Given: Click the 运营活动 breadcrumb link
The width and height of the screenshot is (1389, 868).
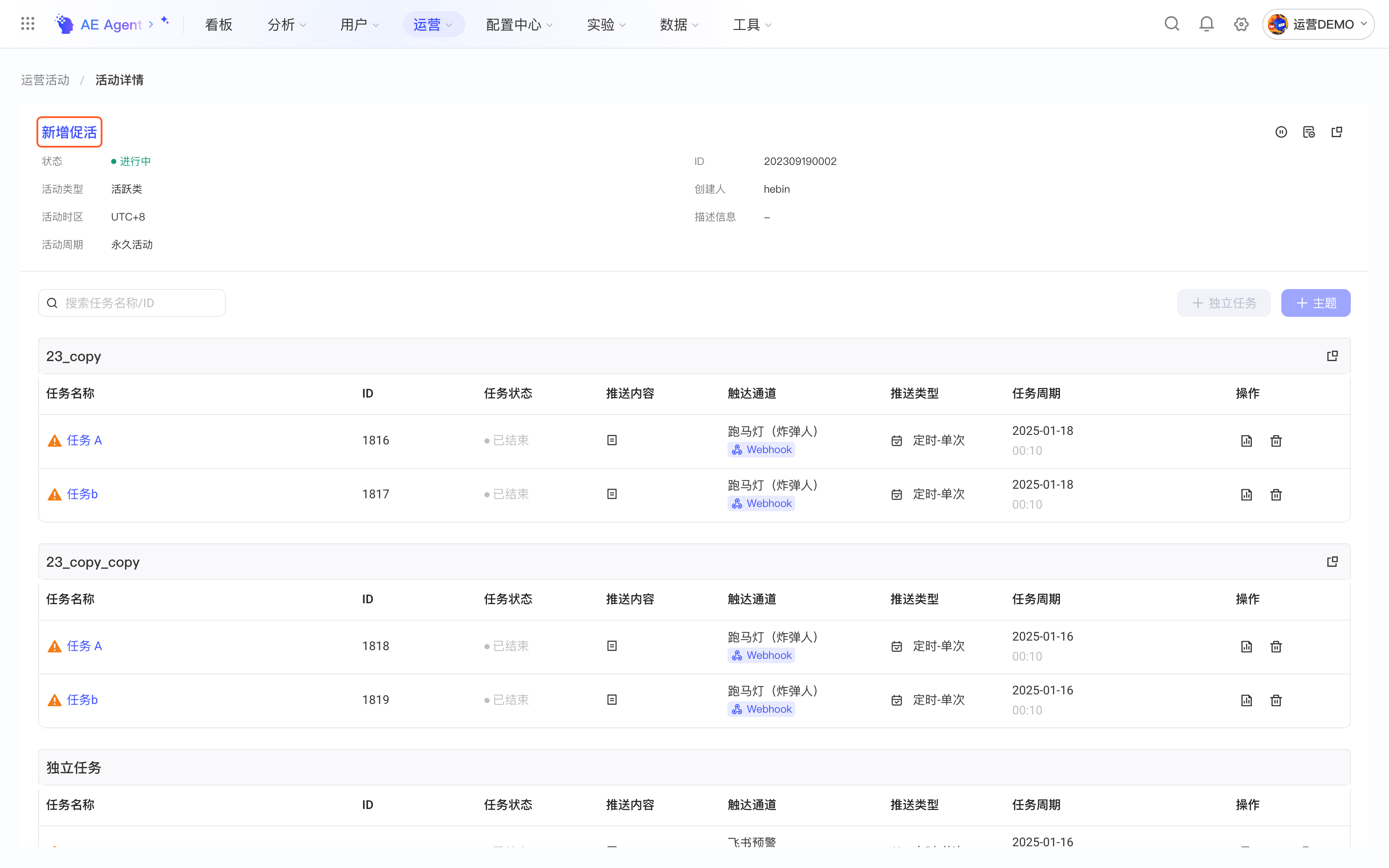Looking at the screenshot, I should pyautogui.click(x=45, y=80).
